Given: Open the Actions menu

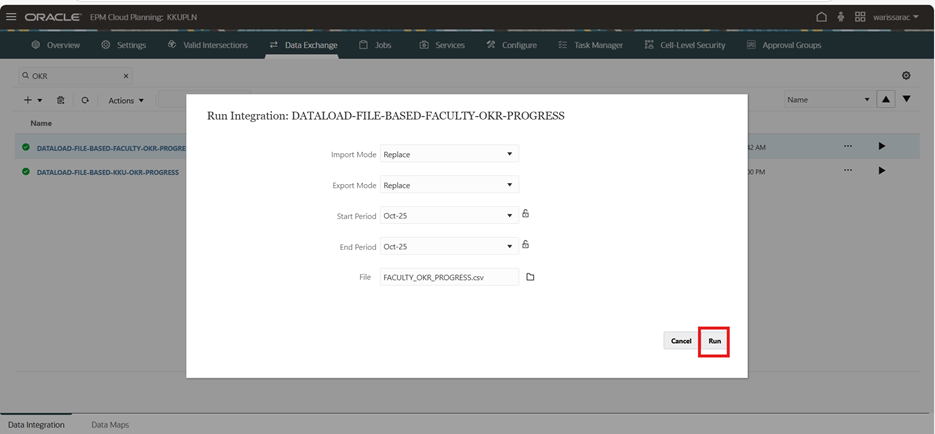Looking at the screenshot, I should click(126, 100).
